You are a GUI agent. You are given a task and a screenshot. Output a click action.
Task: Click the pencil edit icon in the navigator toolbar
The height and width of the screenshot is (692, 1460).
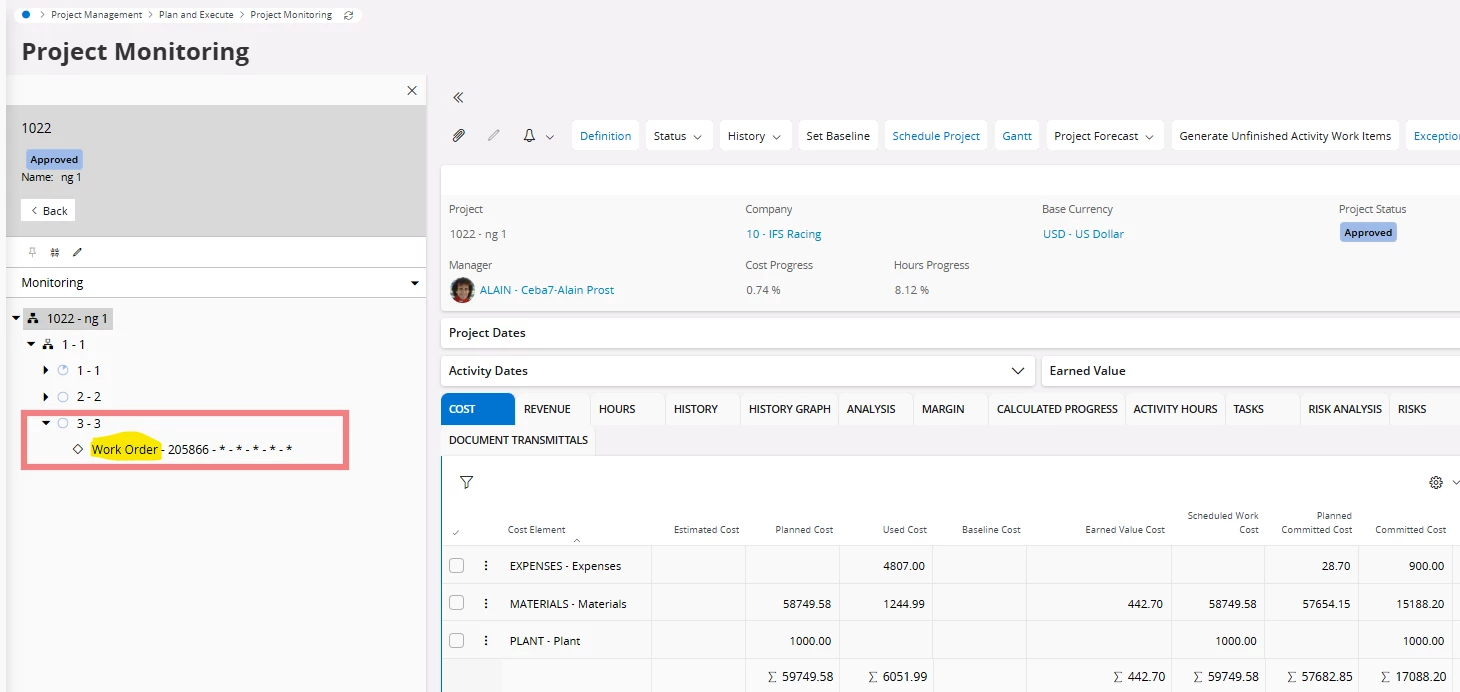pos(77,253)
